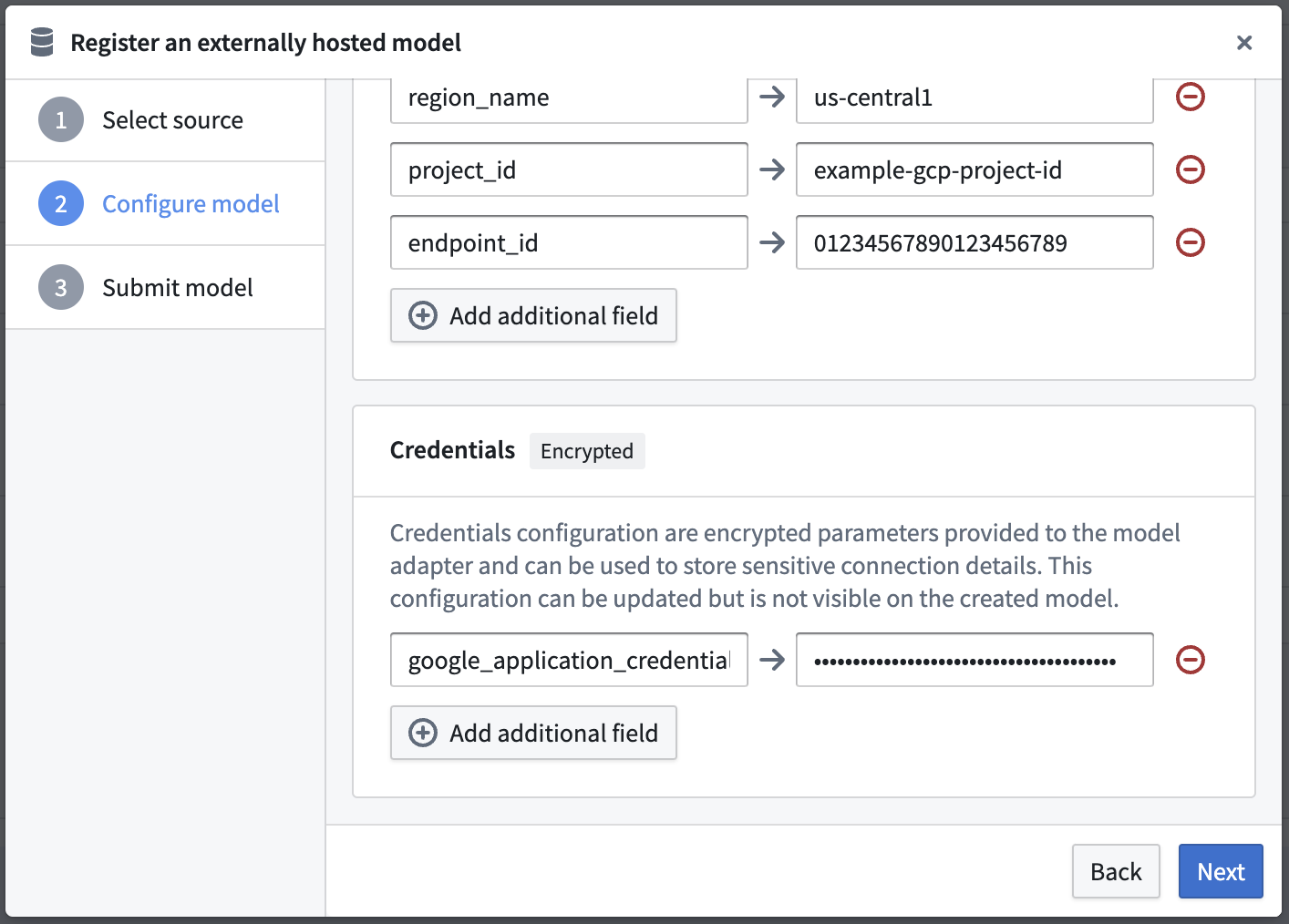
Task: Click the masked credentials password field
Action: [x=974, y=660]
